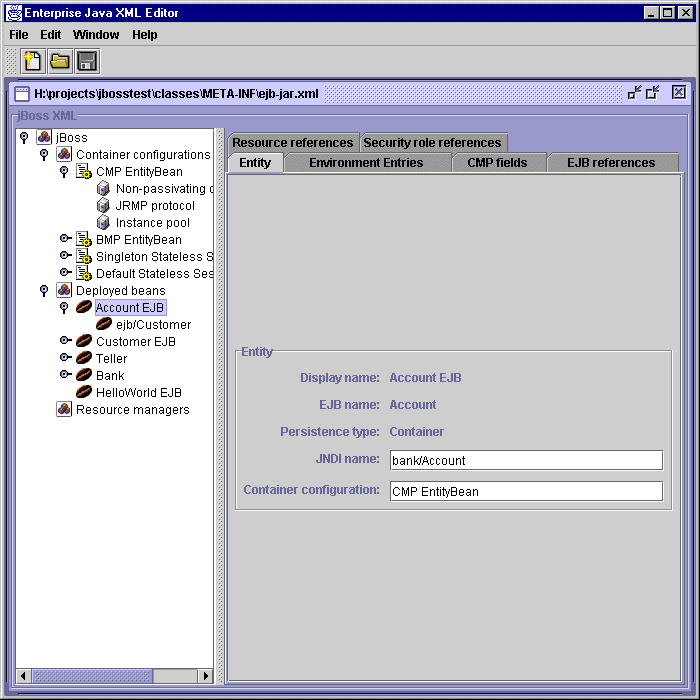
Task: Click the JNDI name text field
Action: (x=525, y=460)
